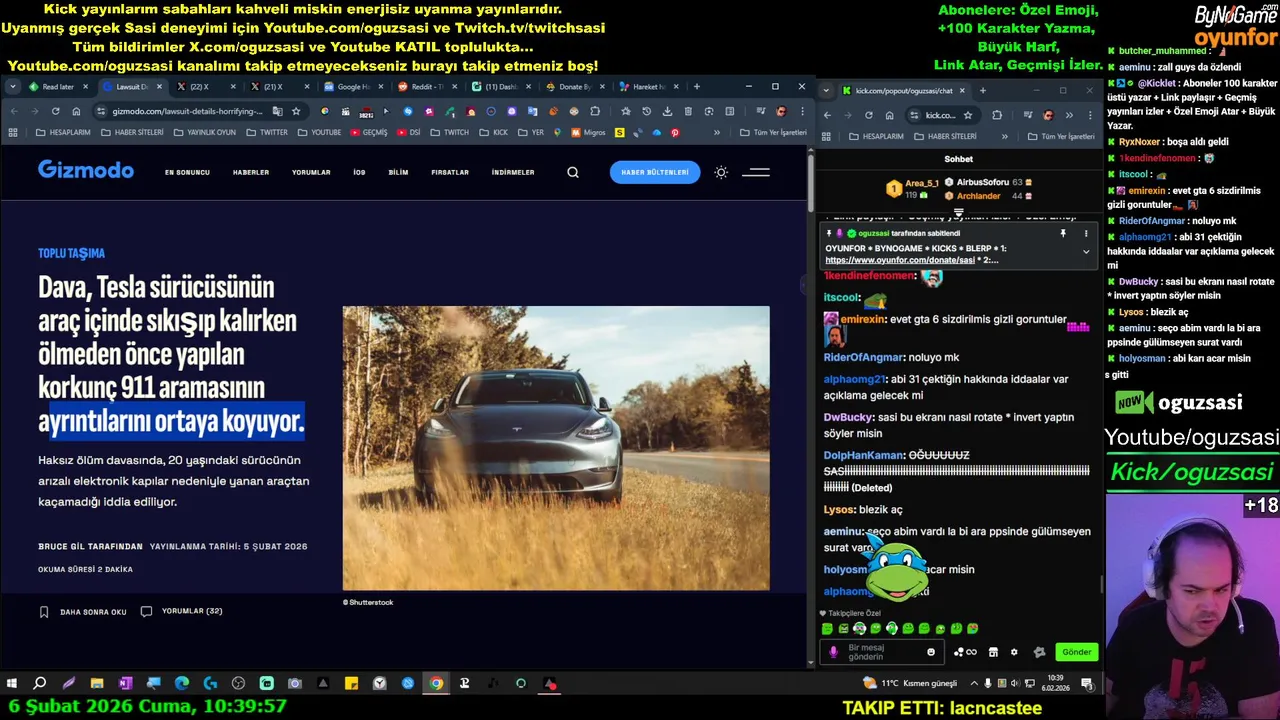Open Migros bookmark
This screenshot has height=720, width=1280.
tap(588, 132)
